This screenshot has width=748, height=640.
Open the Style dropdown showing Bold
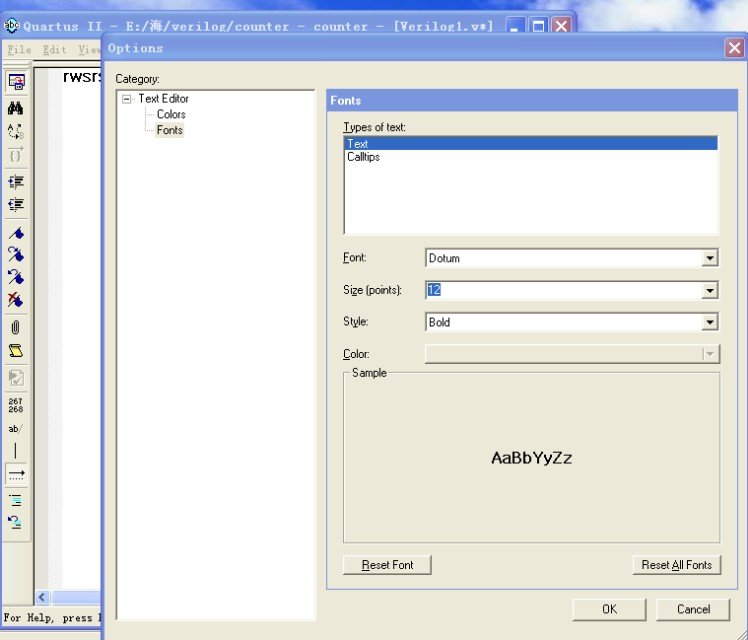709,322
